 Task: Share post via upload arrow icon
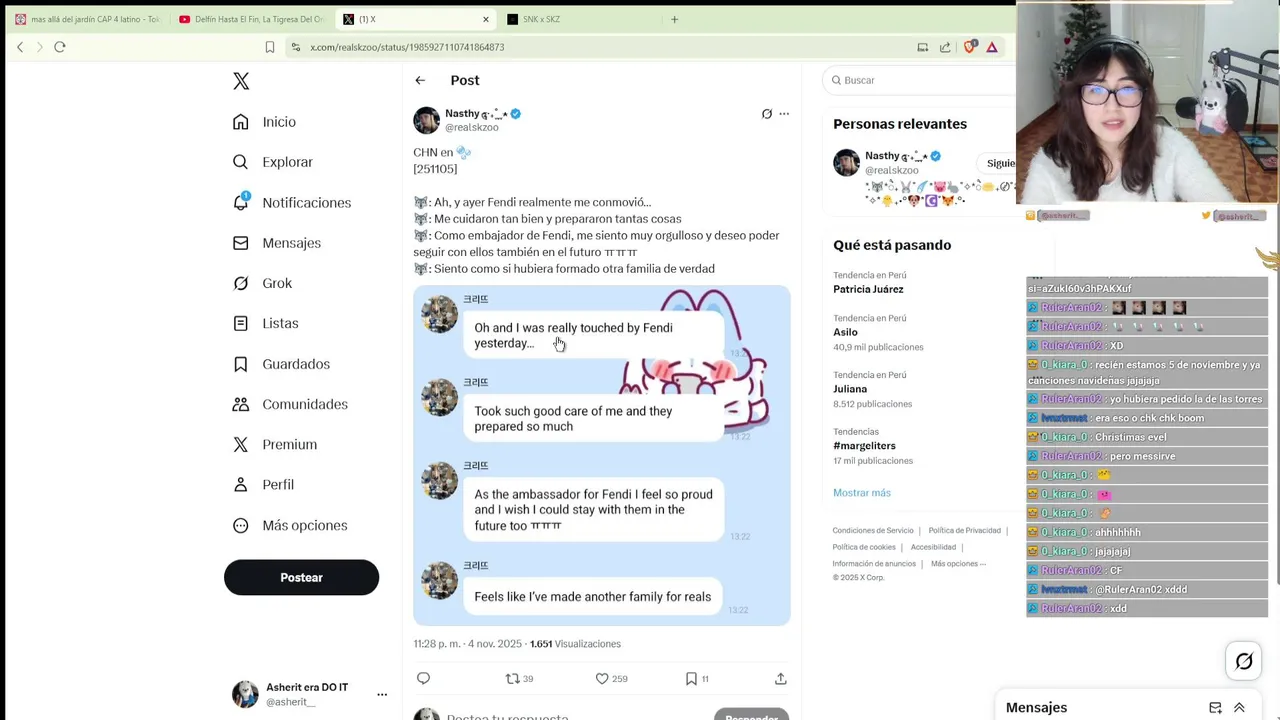[x=780, y=678]
